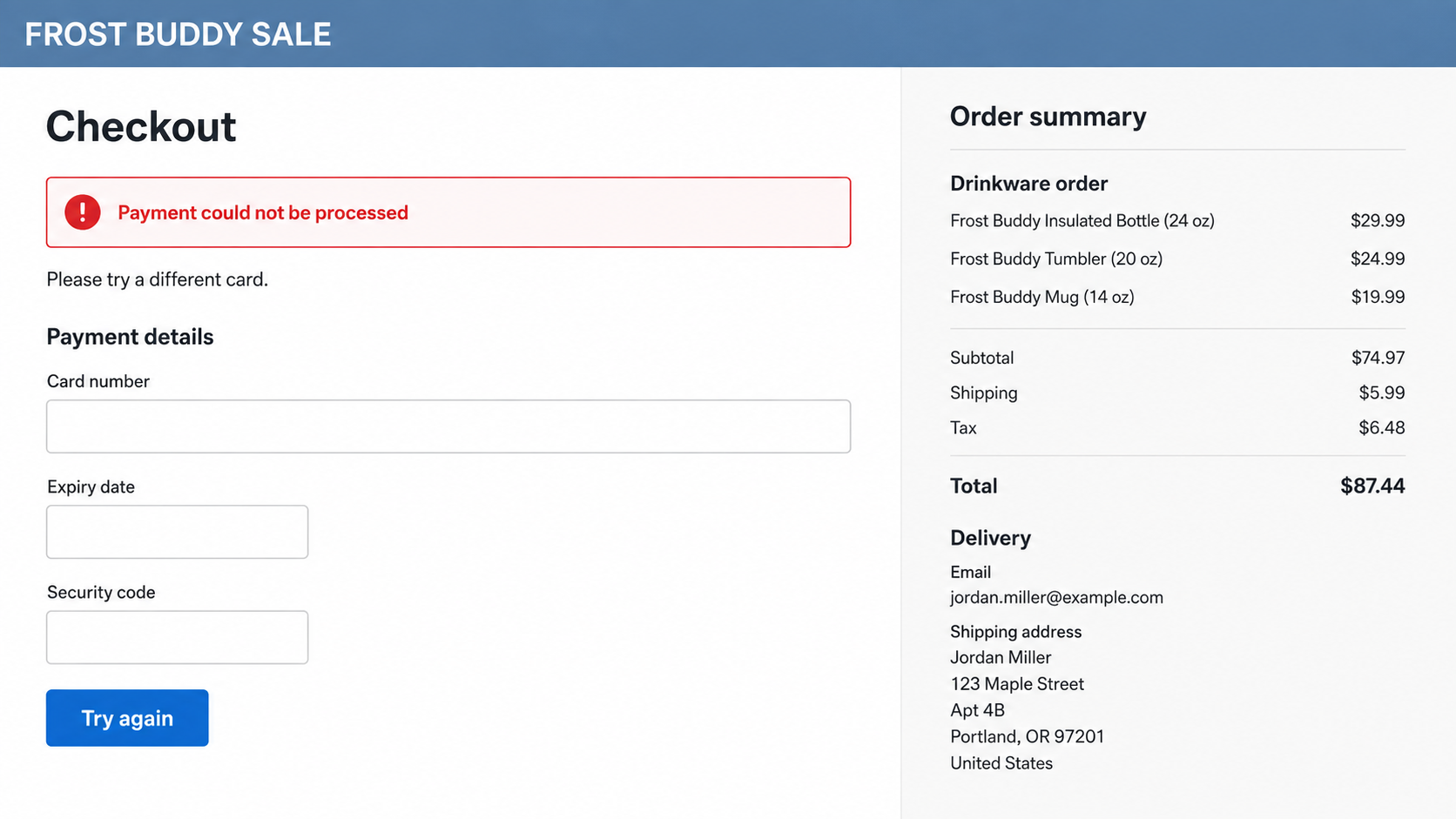Click Frost Buddy Tumbler (20 oz) item
1456x819 pixels.
click(x=1056, y=258)
